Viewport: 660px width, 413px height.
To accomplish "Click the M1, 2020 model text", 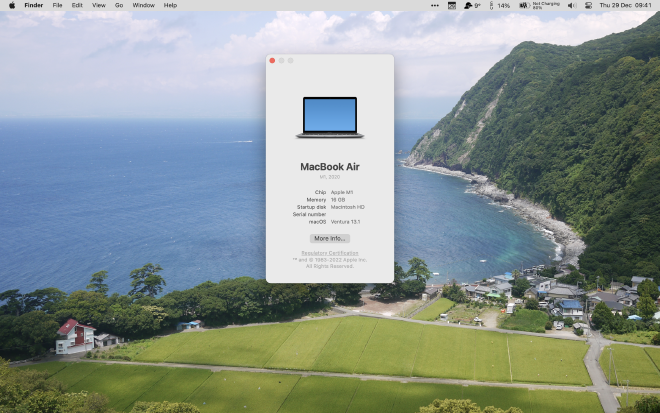I will click(x=330, y=177).
